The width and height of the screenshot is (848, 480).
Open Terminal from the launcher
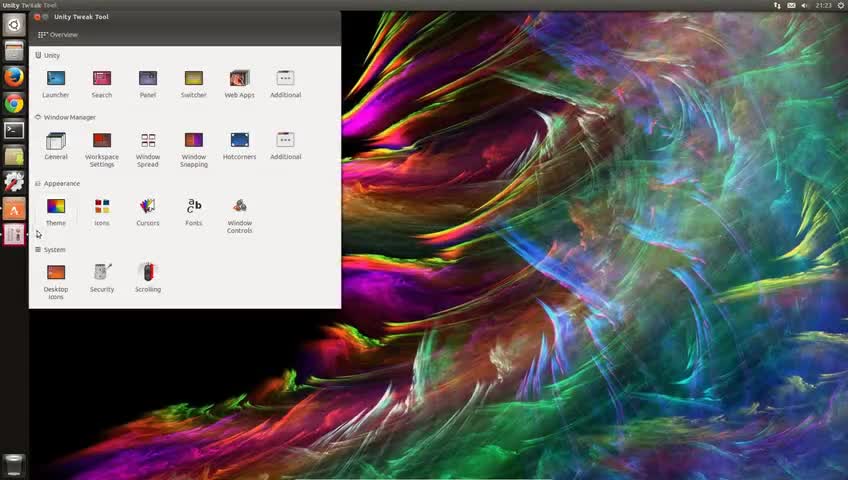[14, 130]
